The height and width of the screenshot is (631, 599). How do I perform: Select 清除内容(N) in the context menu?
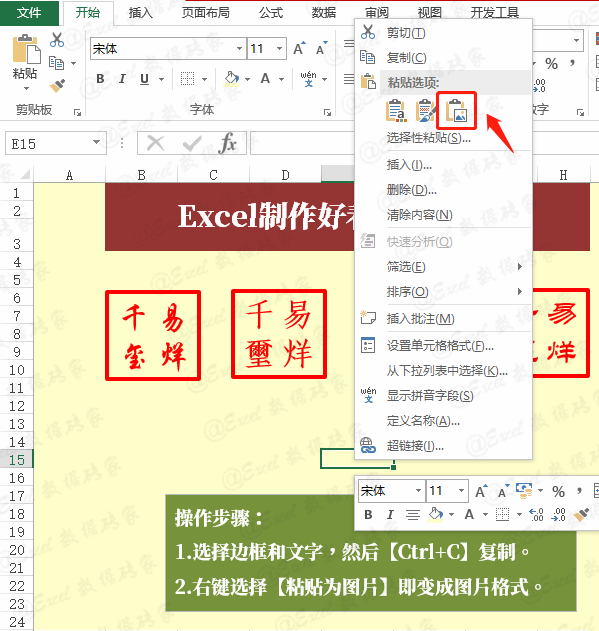click(443, 215)
